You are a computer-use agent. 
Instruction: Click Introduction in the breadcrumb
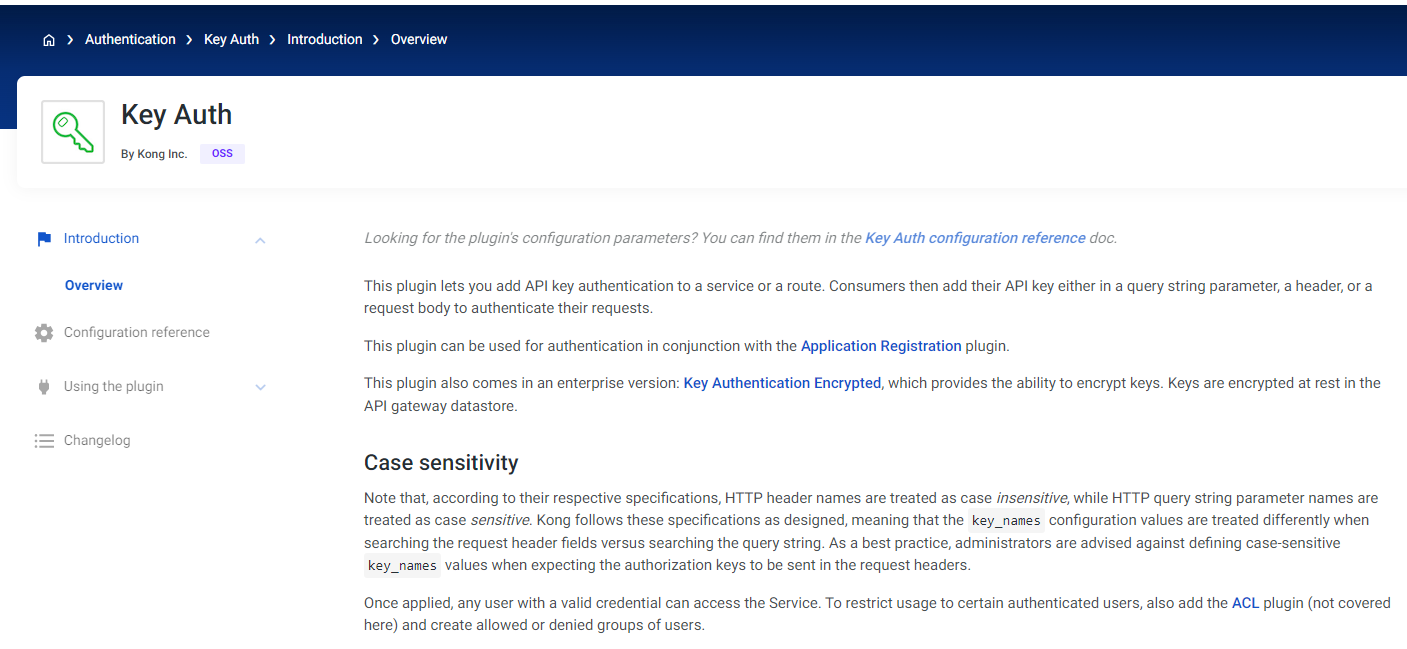click(325, 40)
